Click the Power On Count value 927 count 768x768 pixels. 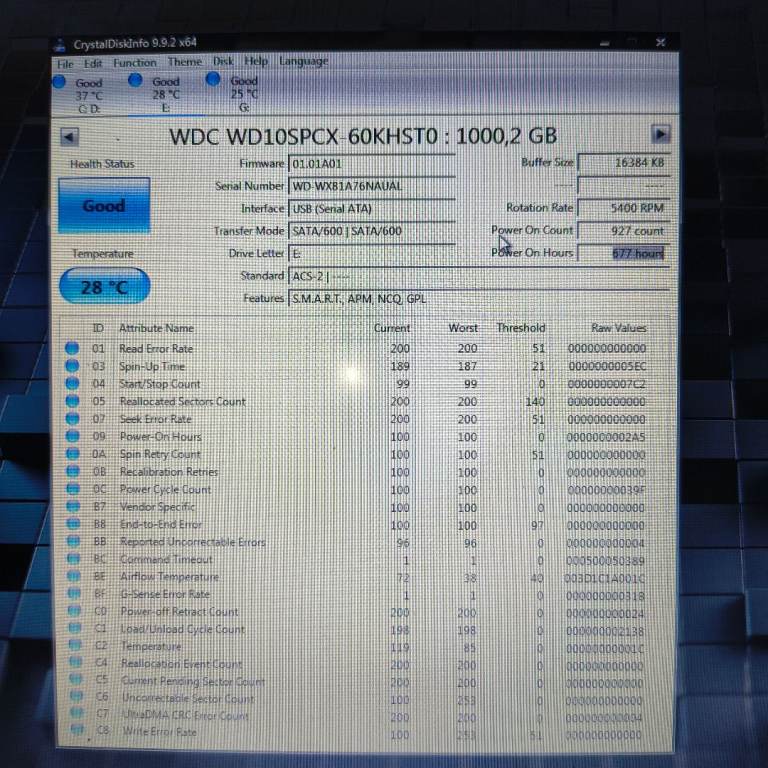[x=623, y=230]
